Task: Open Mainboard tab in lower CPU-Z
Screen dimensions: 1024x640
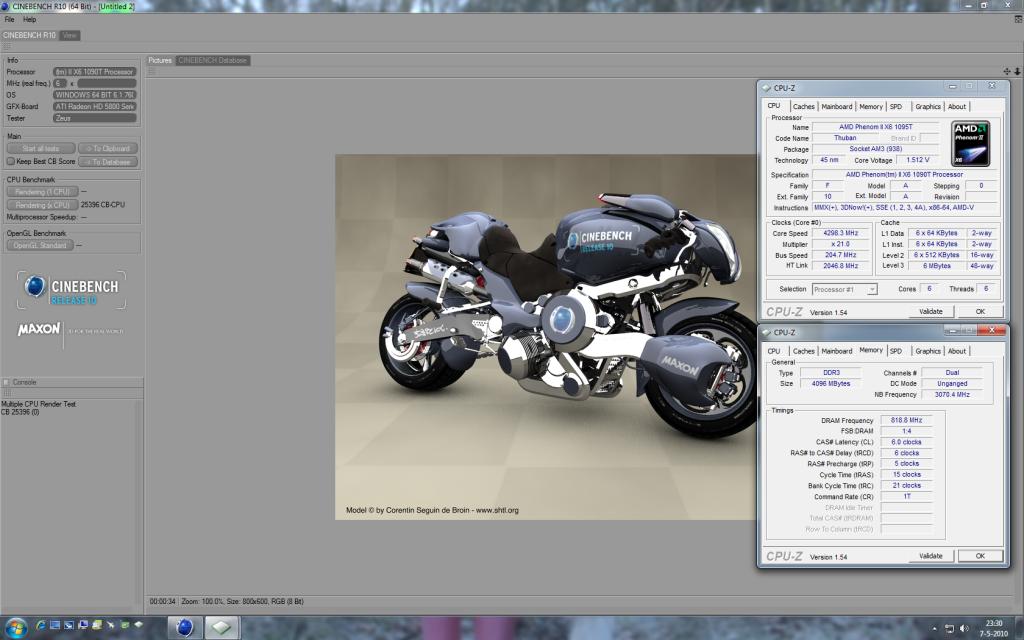Action: pos(837,351)
